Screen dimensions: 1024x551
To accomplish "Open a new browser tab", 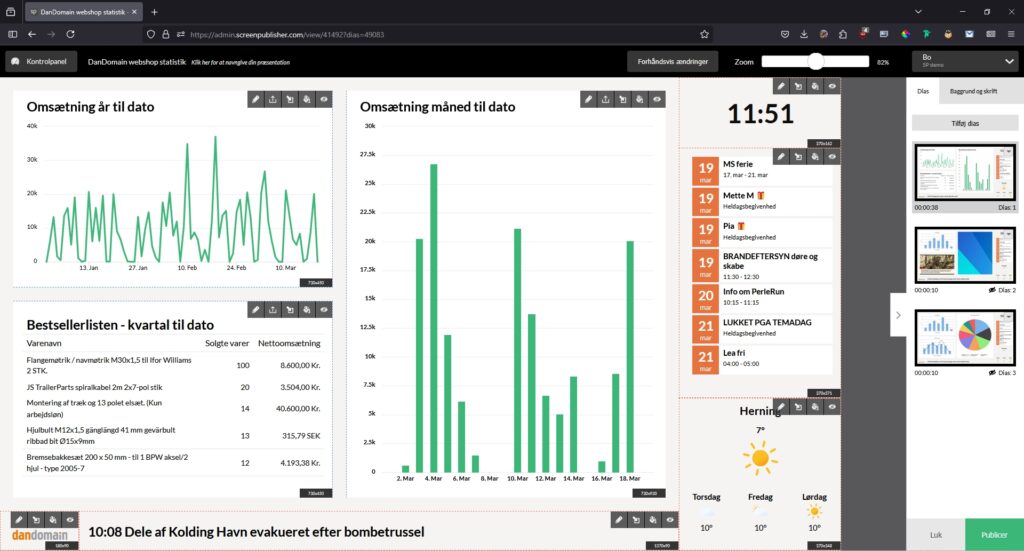I will pos(155,12).
